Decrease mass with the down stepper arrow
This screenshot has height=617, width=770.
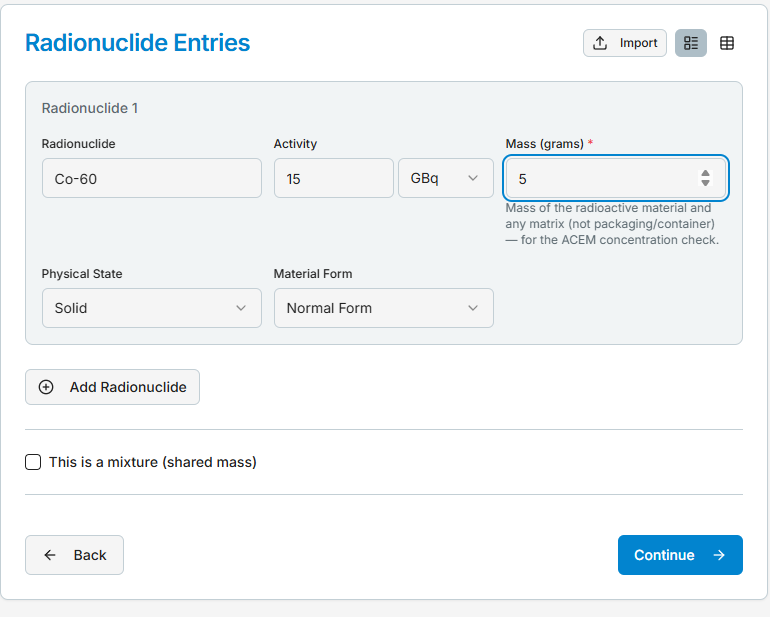[x=705, y=183]
